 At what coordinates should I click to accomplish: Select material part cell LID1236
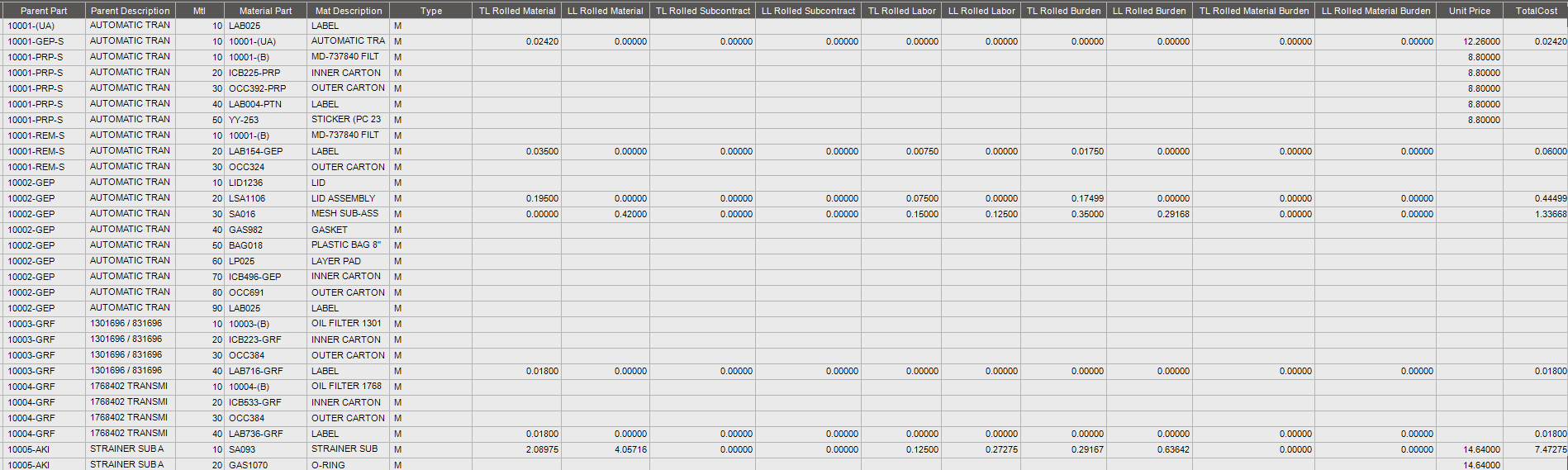tap(265, 183)
